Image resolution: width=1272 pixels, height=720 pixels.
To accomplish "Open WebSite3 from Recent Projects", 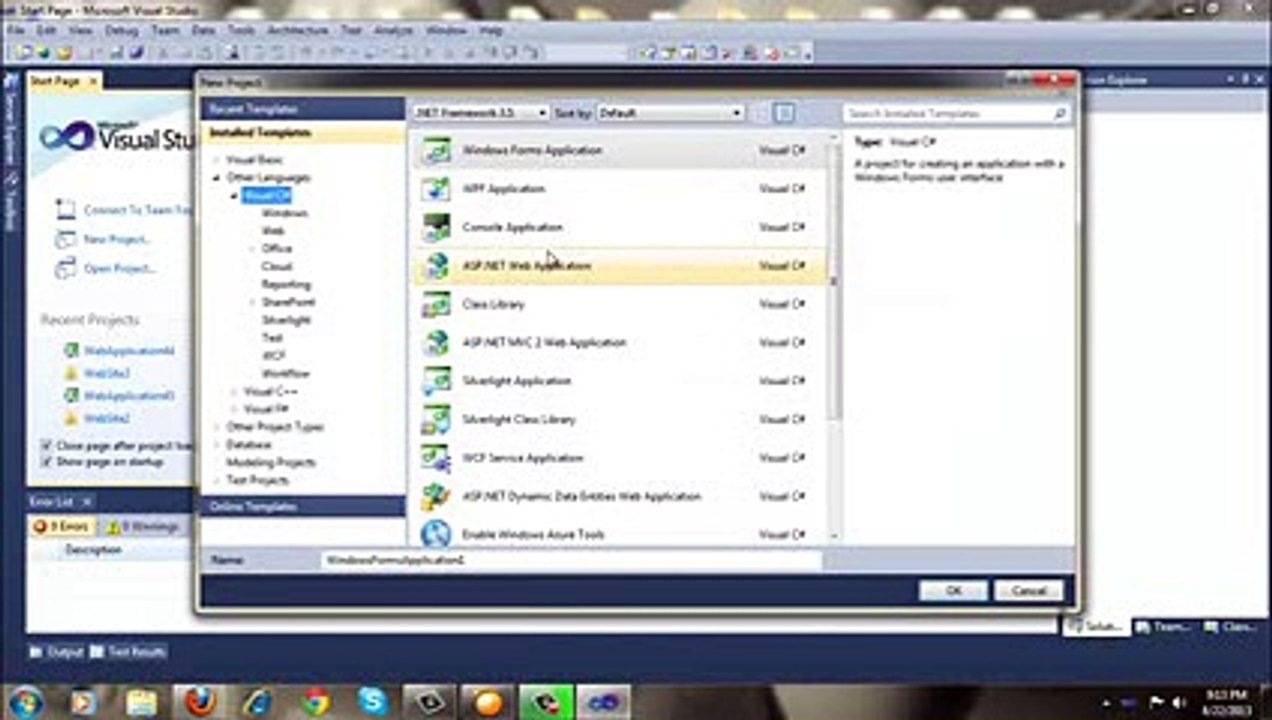I will click(107, 373).
